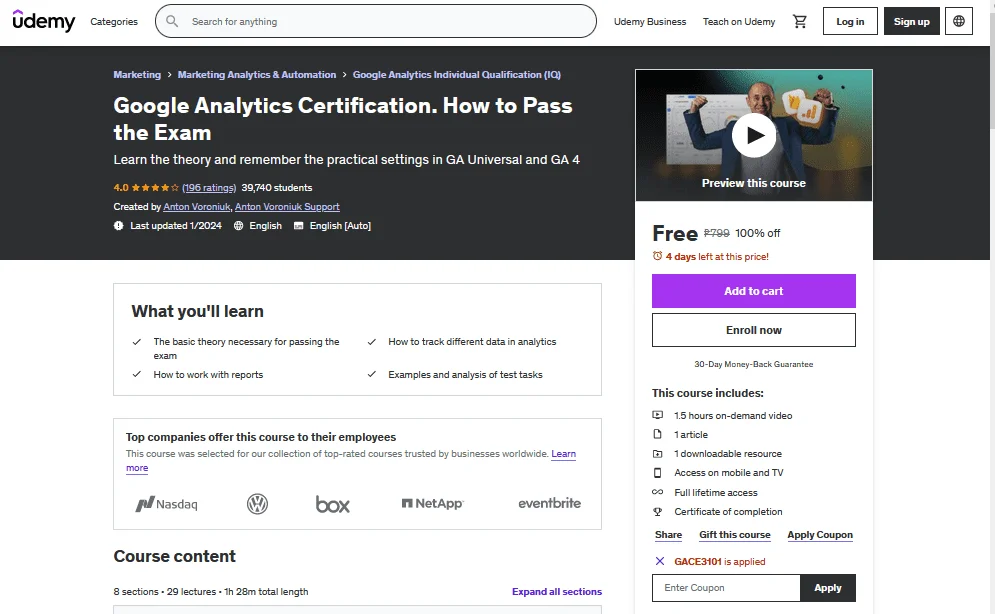This screenshot has width=995, height=614.
Task: Expand all sections of course content
Action: click(557, 591)
